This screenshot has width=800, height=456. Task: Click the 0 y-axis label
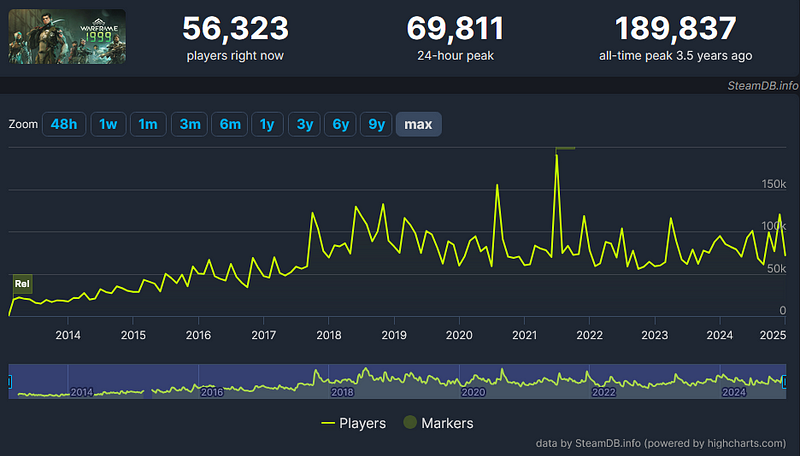point(783,310)
